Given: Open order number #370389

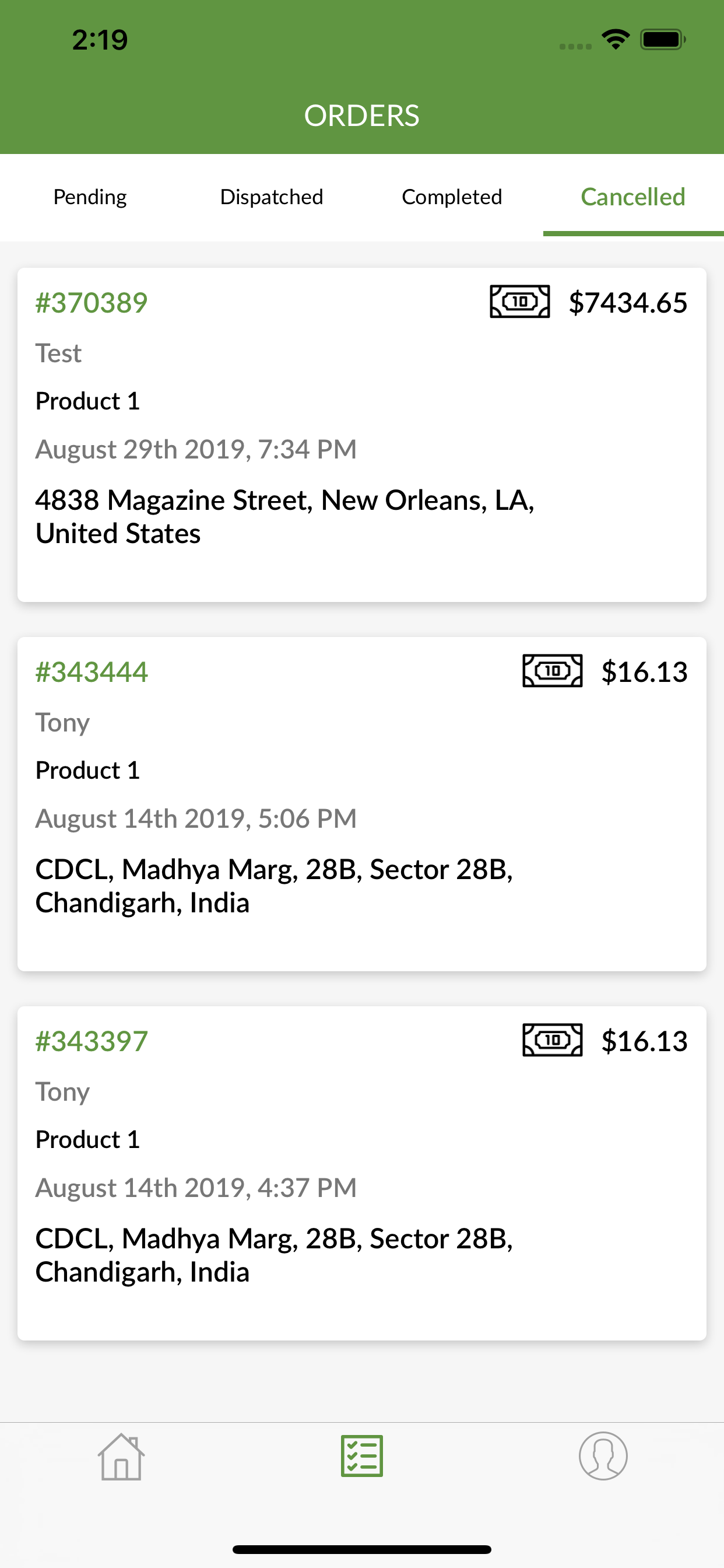Looking at the screenshot, I should coord(92,303).
